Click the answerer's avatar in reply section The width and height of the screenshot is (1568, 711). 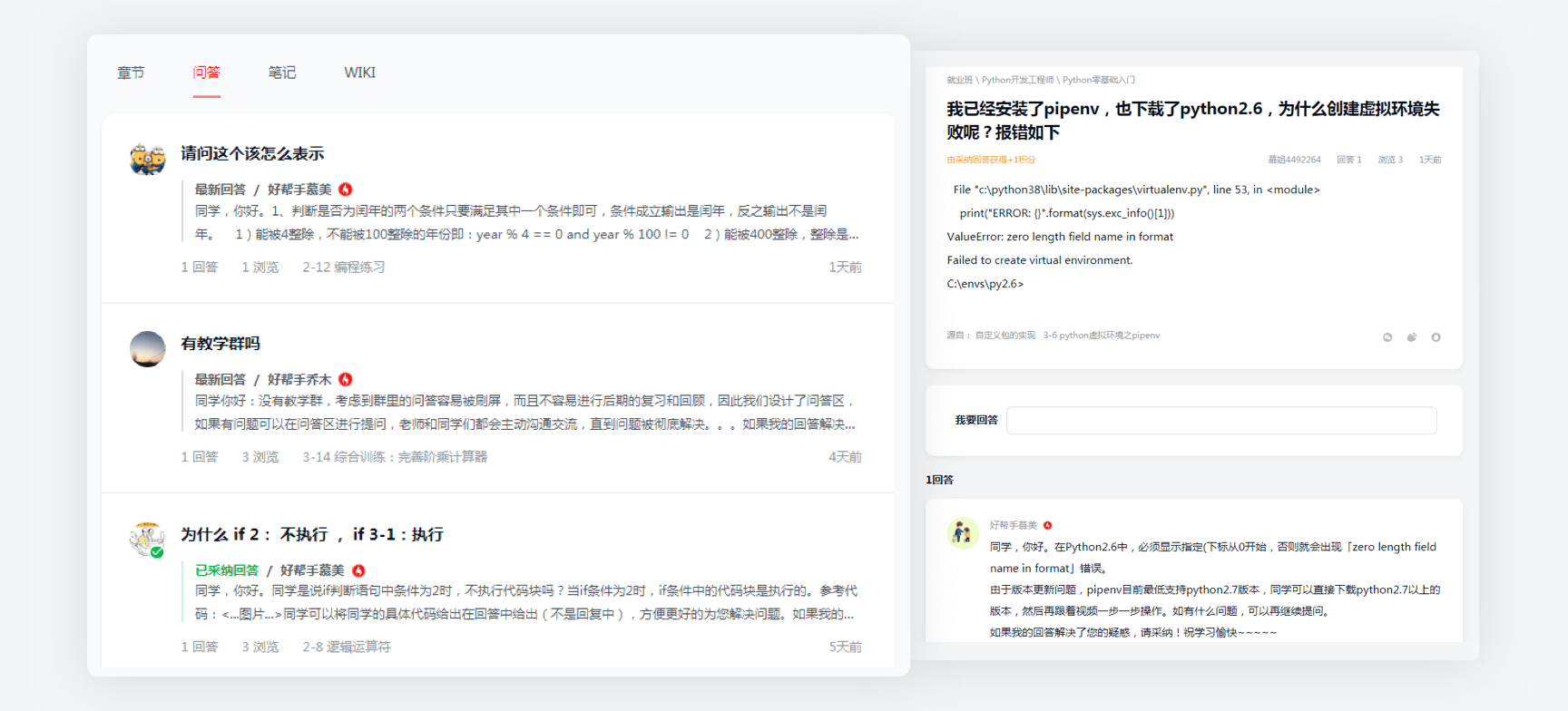962,533
